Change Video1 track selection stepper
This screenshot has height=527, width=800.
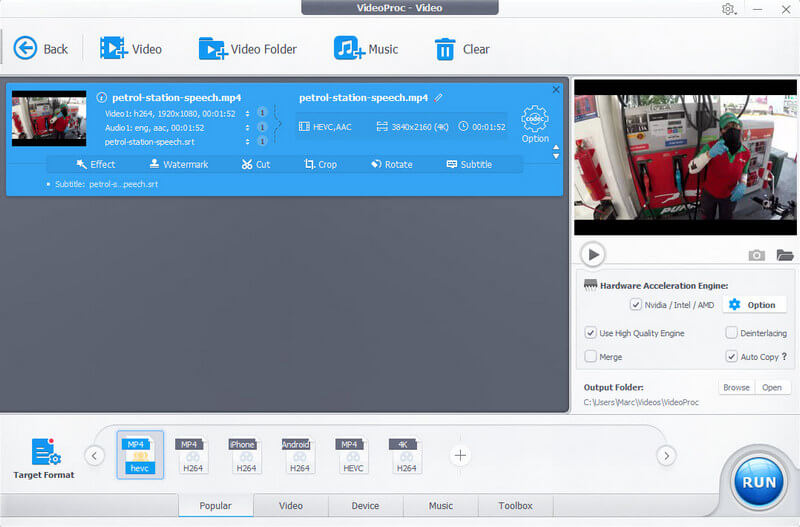[x=247, y=113]
